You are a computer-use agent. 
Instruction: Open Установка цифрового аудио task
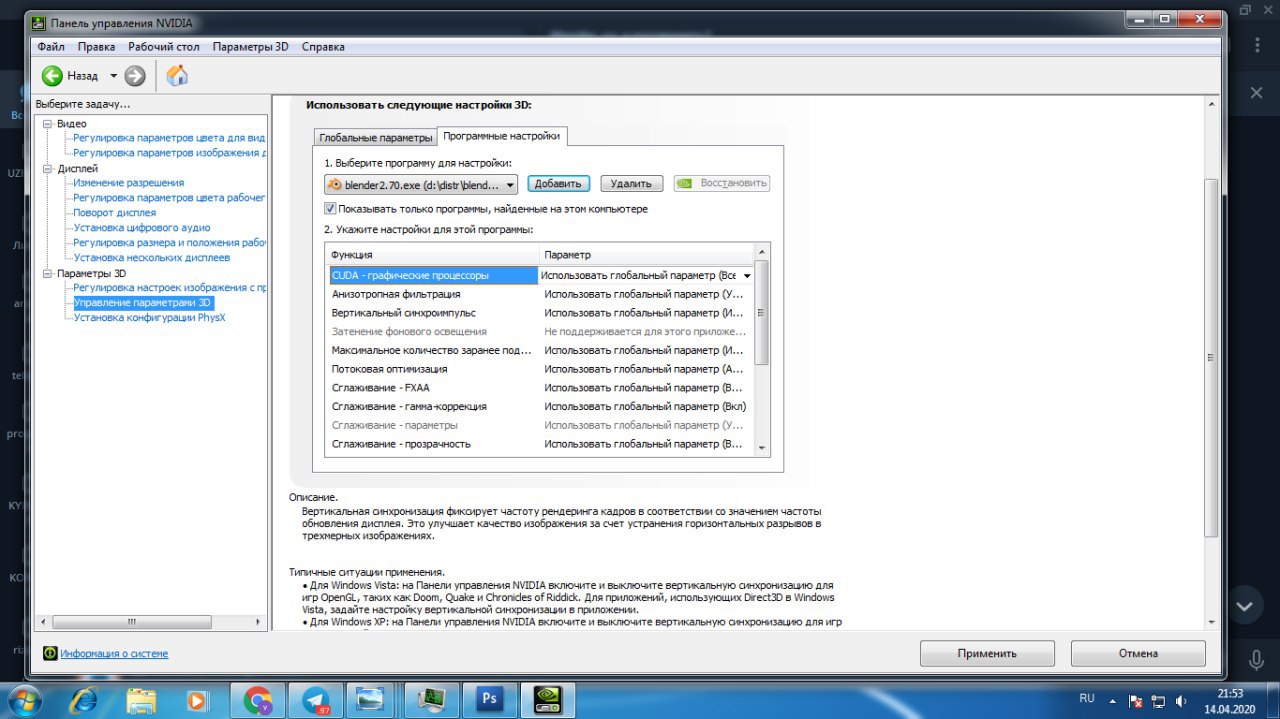click(142, 228)
